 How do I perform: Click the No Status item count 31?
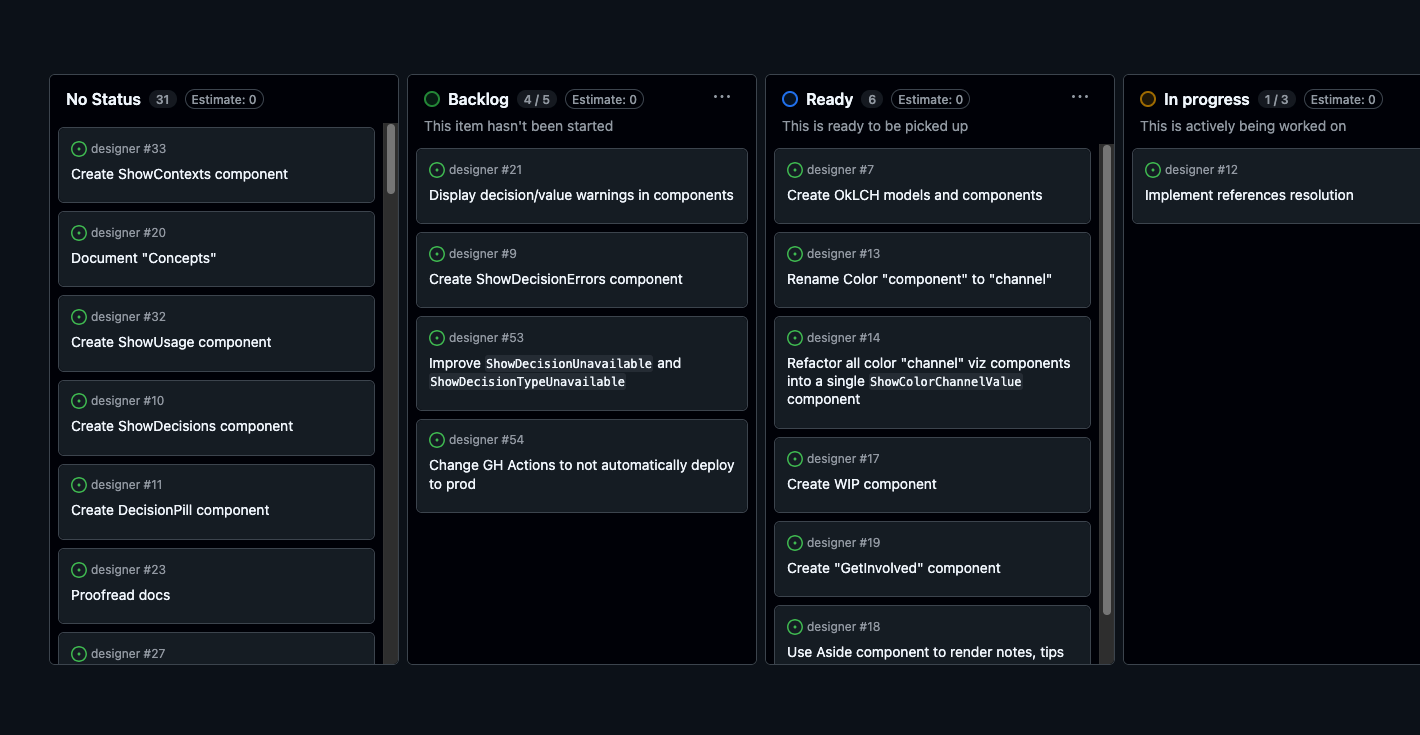tap(163, 99)
